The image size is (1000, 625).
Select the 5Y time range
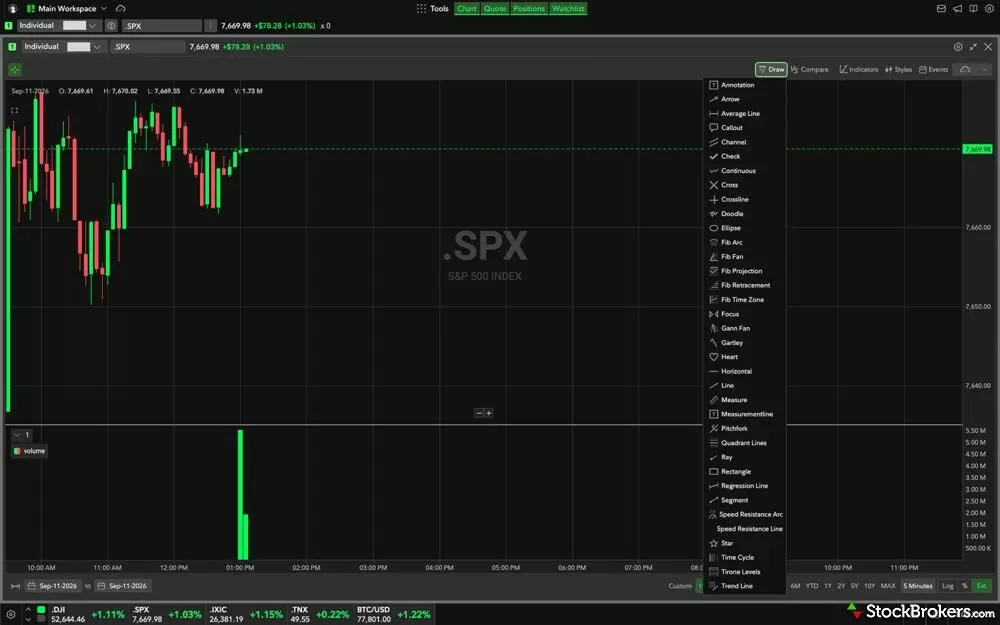pyautogui.click(x=854, y=586)
